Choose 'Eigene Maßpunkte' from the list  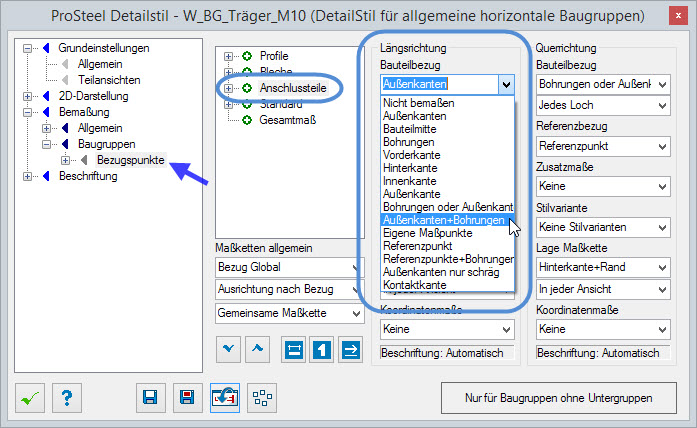click(448, 233)
